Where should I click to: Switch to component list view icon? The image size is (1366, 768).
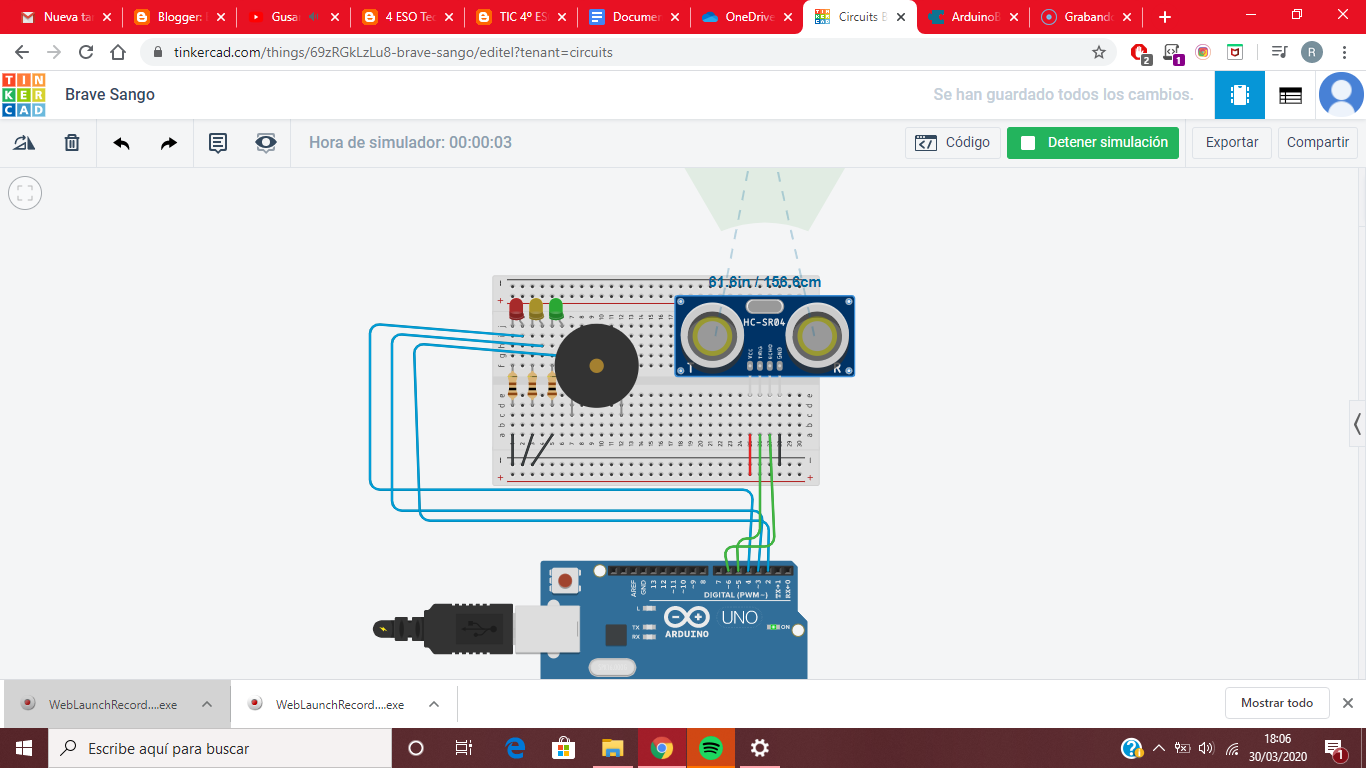coord(1290,95)
